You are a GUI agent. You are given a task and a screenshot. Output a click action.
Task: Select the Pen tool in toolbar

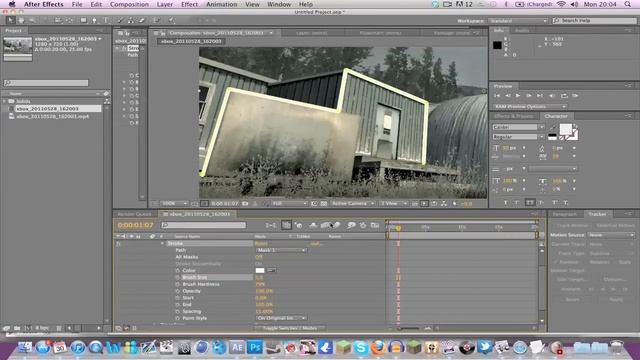(94, 20)
